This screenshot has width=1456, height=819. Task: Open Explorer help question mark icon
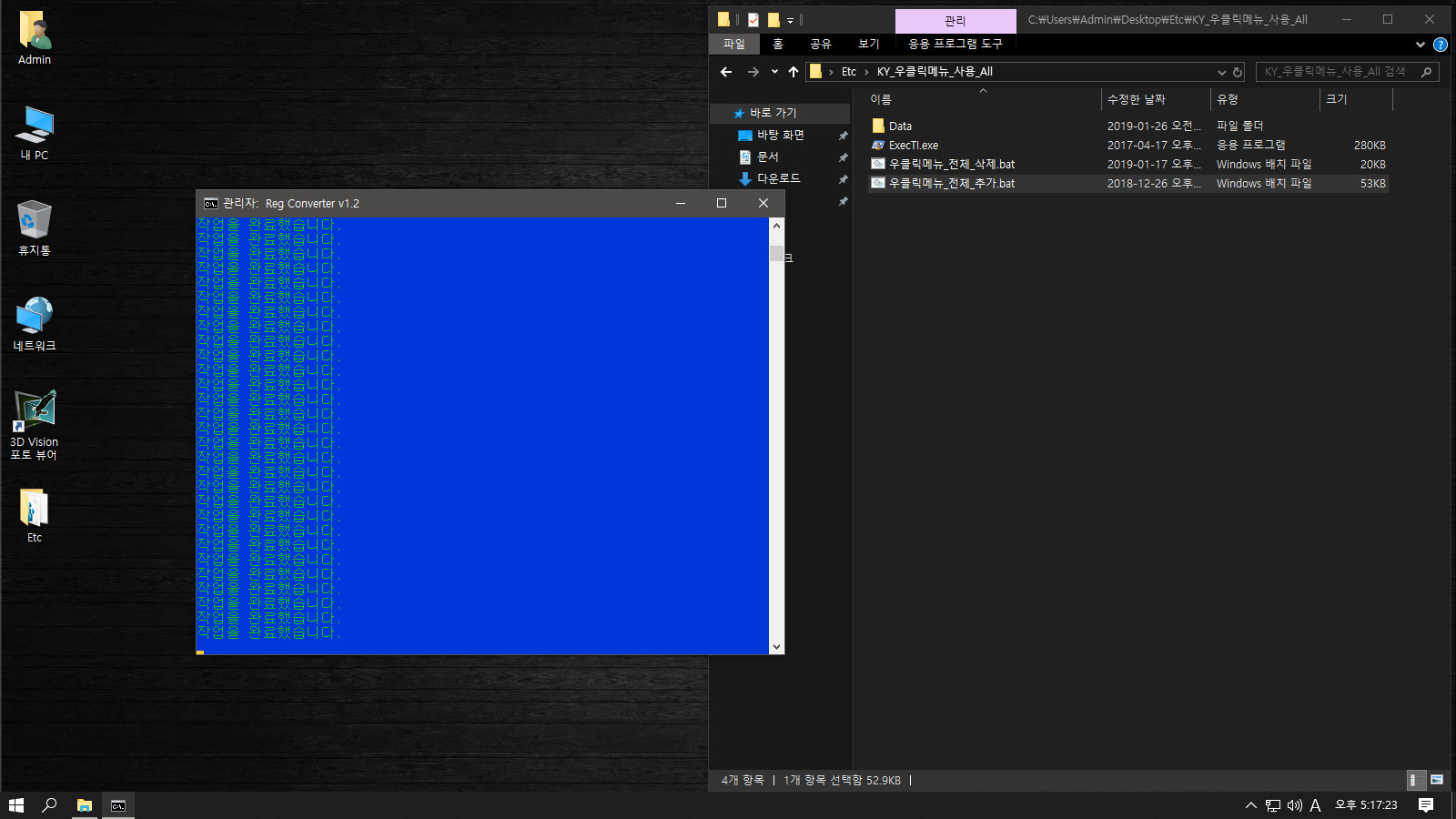click(x=1441, y=45)
